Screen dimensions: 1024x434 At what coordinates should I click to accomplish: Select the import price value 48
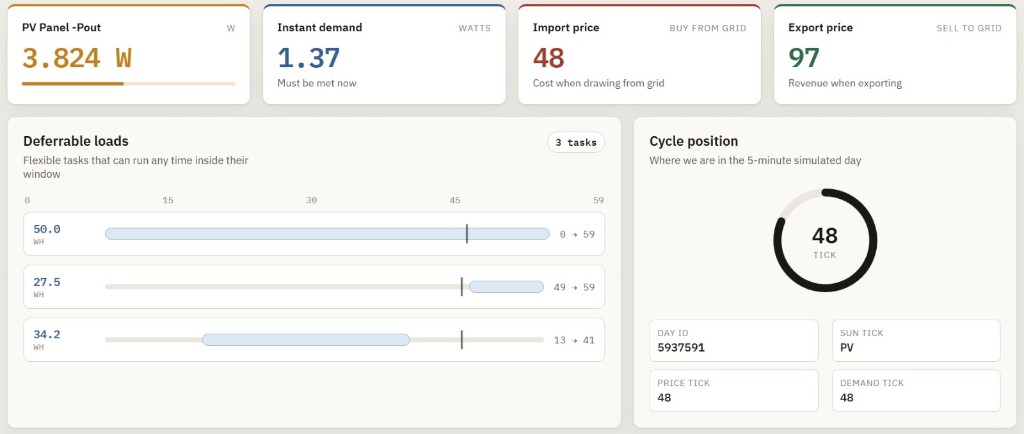tap(549, 58)
